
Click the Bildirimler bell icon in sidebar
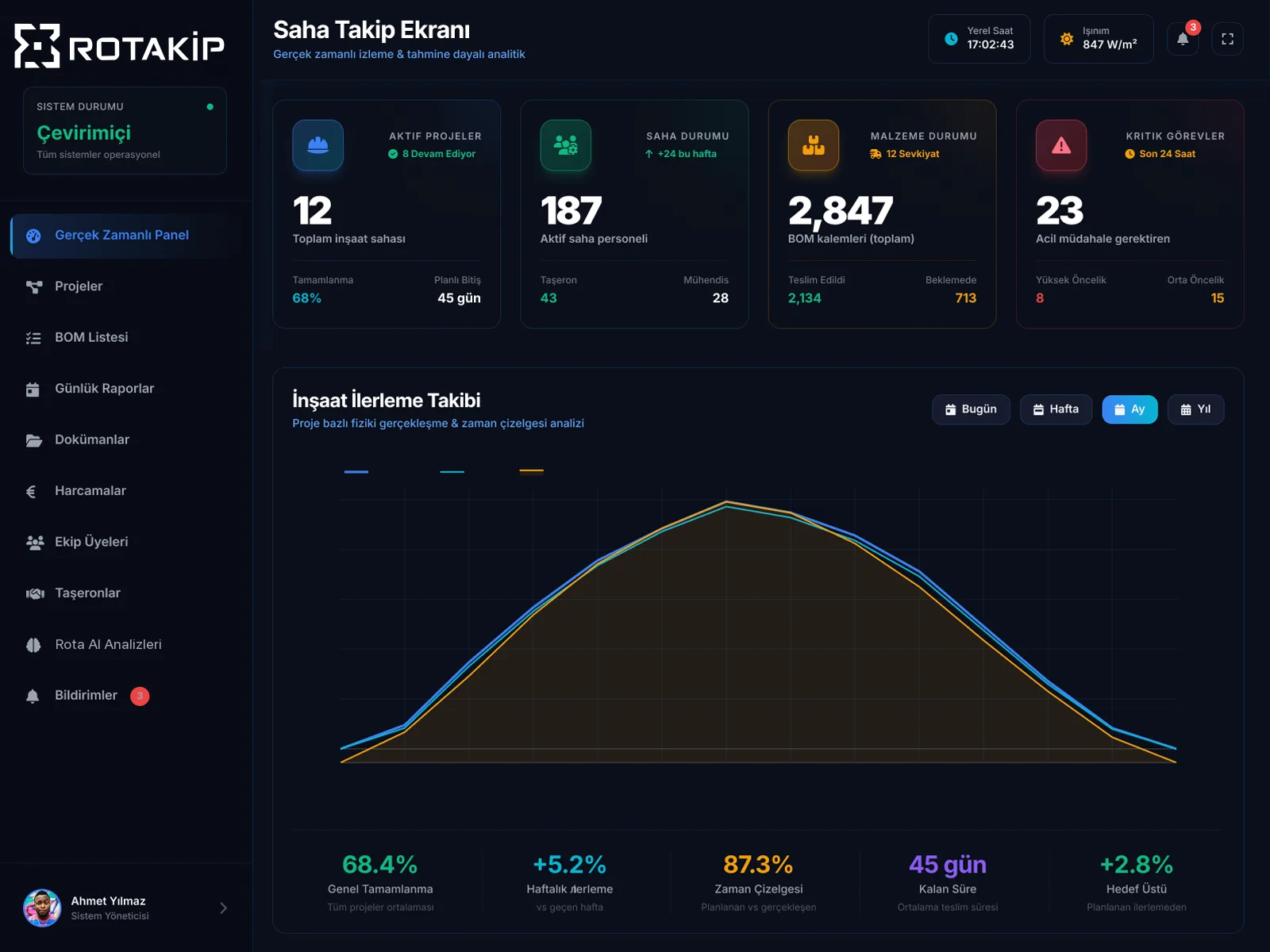(x=33, y=696)
